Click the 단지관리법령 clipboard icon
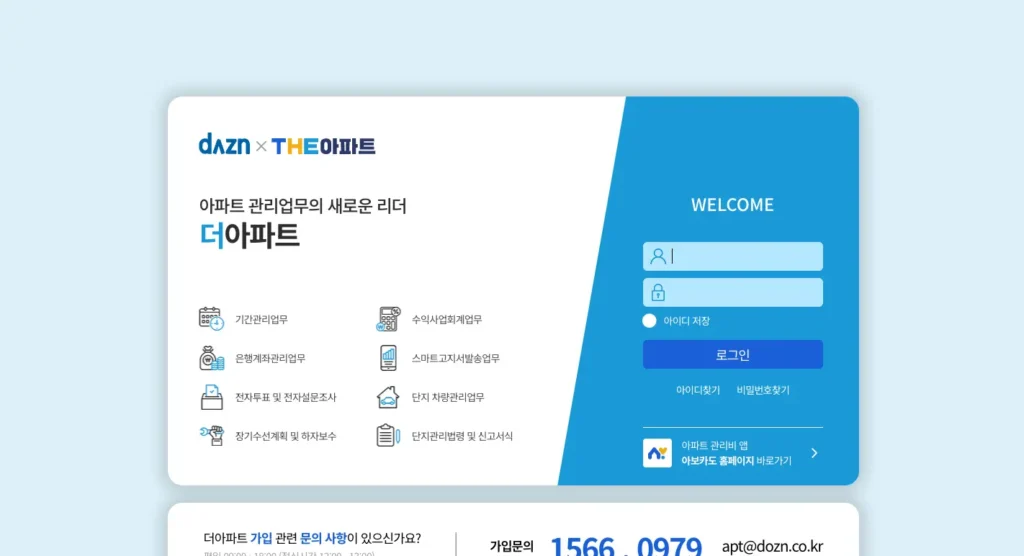This screenshot has width=1024, height=556. tap(388, 436)
